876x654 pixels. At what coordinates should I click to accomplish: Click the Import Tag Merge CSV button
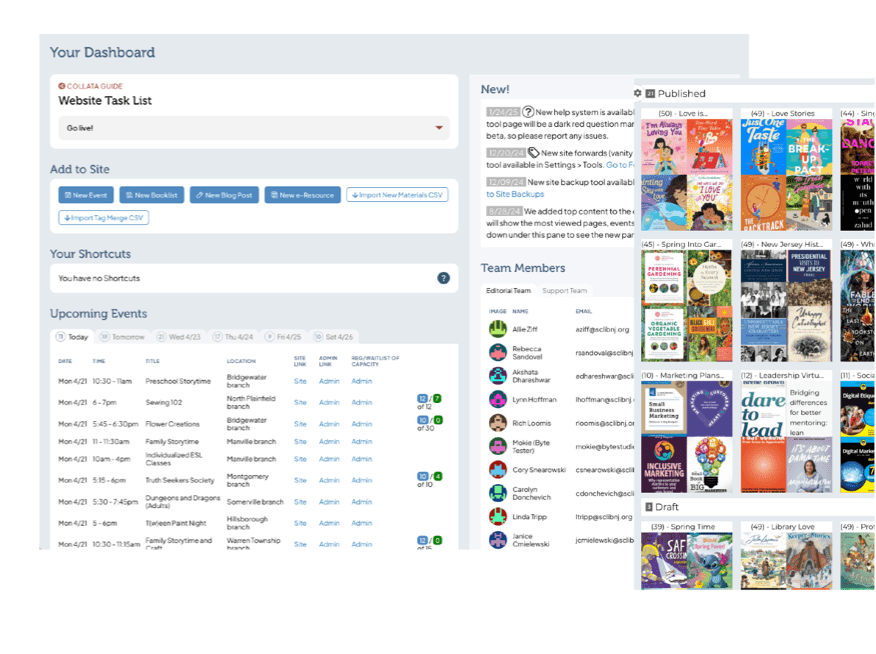coord(102,217)
